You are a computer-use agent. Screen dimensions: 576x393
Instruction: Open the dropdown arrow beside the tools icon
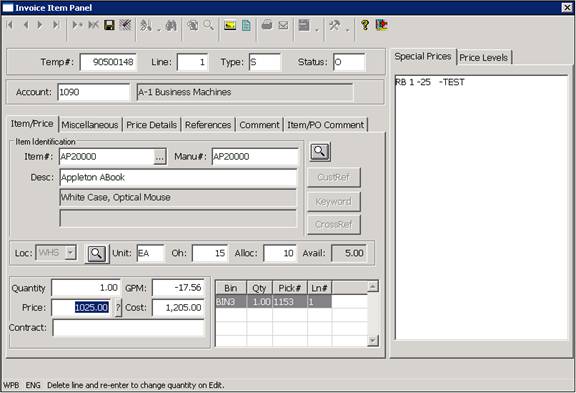tap(348, 29)
